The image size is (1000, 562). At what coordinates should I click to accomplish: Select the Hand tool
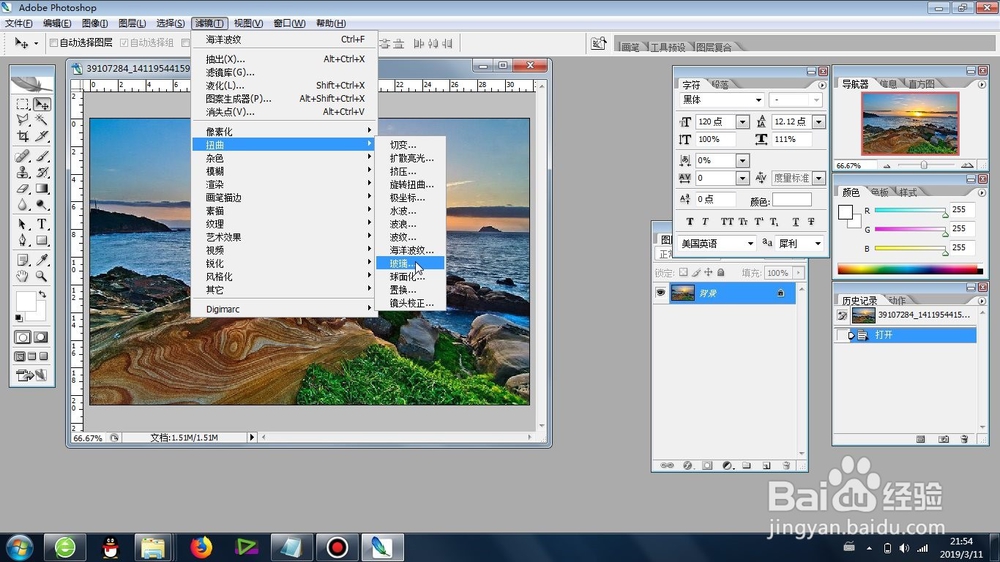(23, 276)
